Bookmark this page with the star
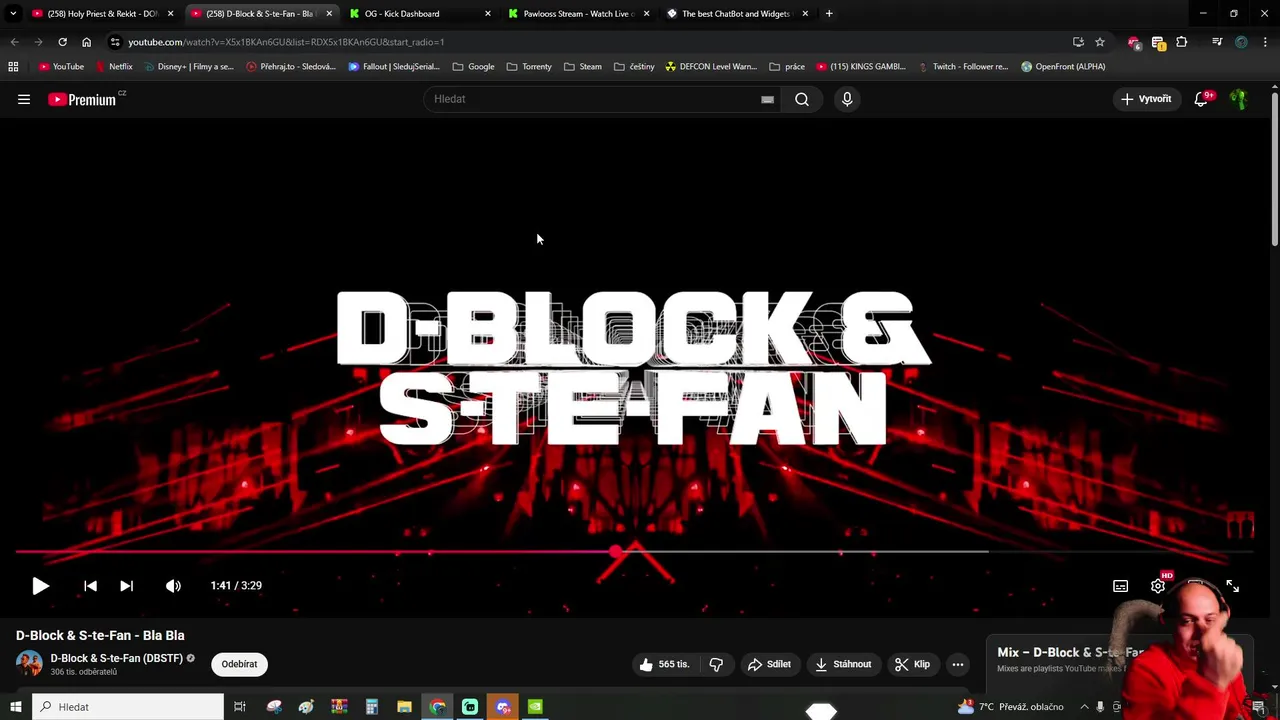 coord(1100,42)
